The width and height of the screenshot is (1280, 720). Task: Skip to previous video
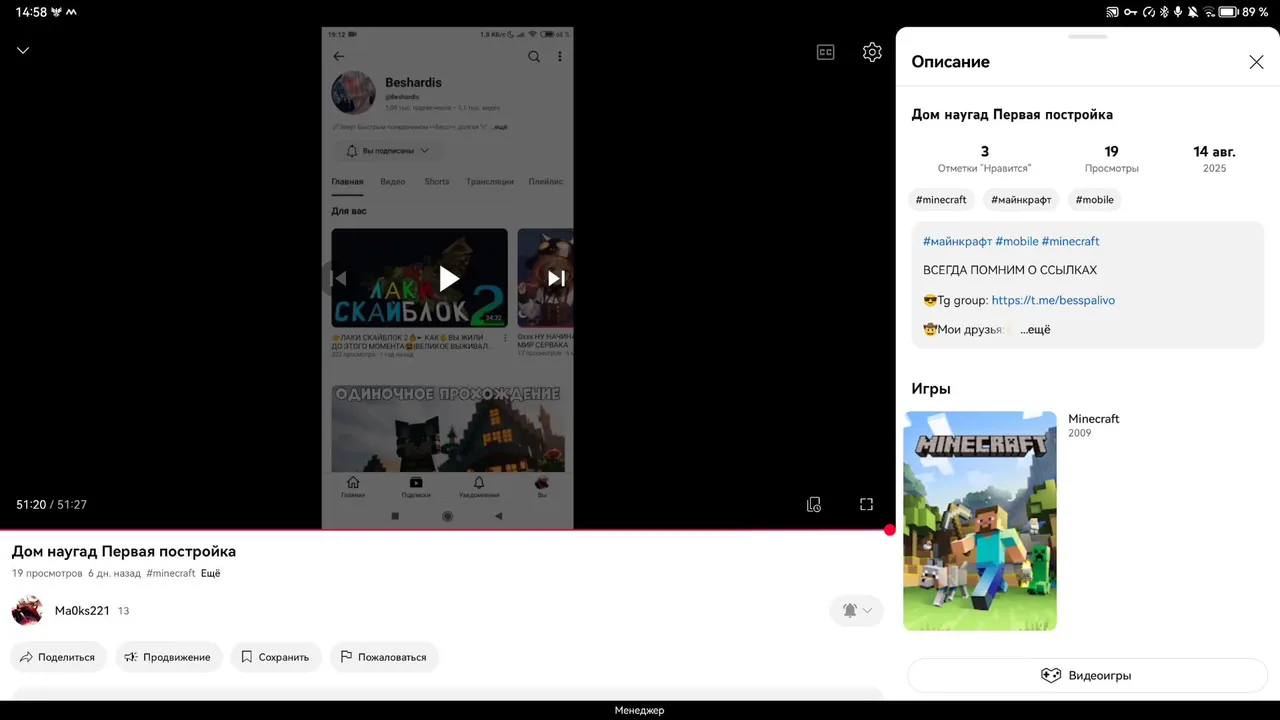tap(339, 278)
